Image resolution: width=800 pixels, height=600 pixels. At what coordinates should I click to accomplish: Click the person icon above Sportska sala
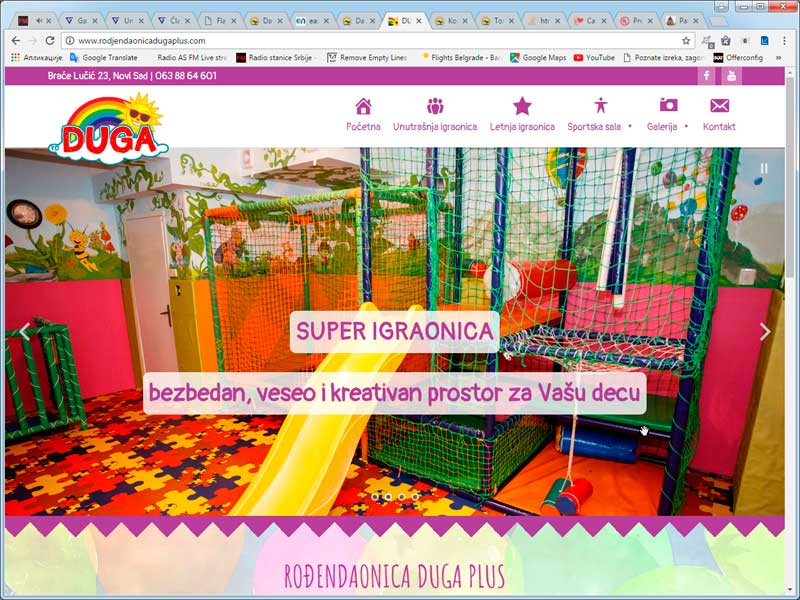(601, 106)
